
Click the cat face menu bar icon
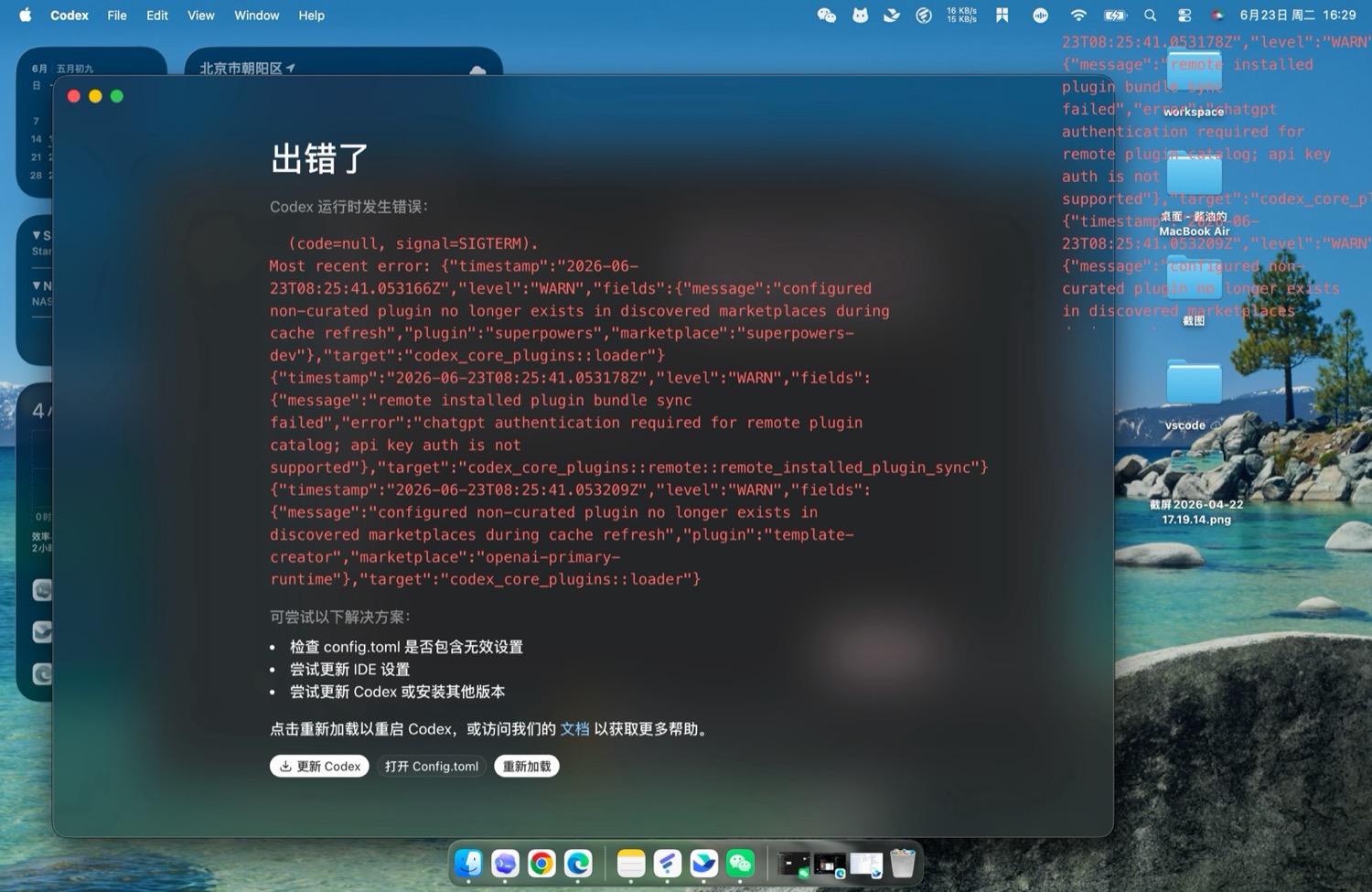click(860, 16)
